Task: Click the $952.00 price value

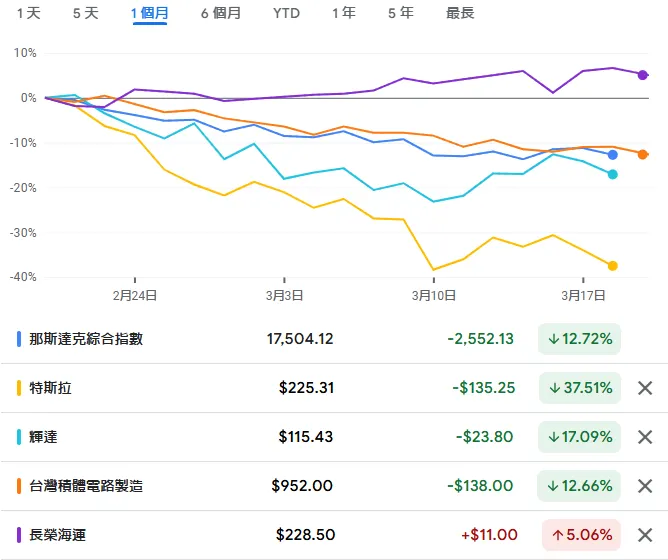Action: pos(302,486)
